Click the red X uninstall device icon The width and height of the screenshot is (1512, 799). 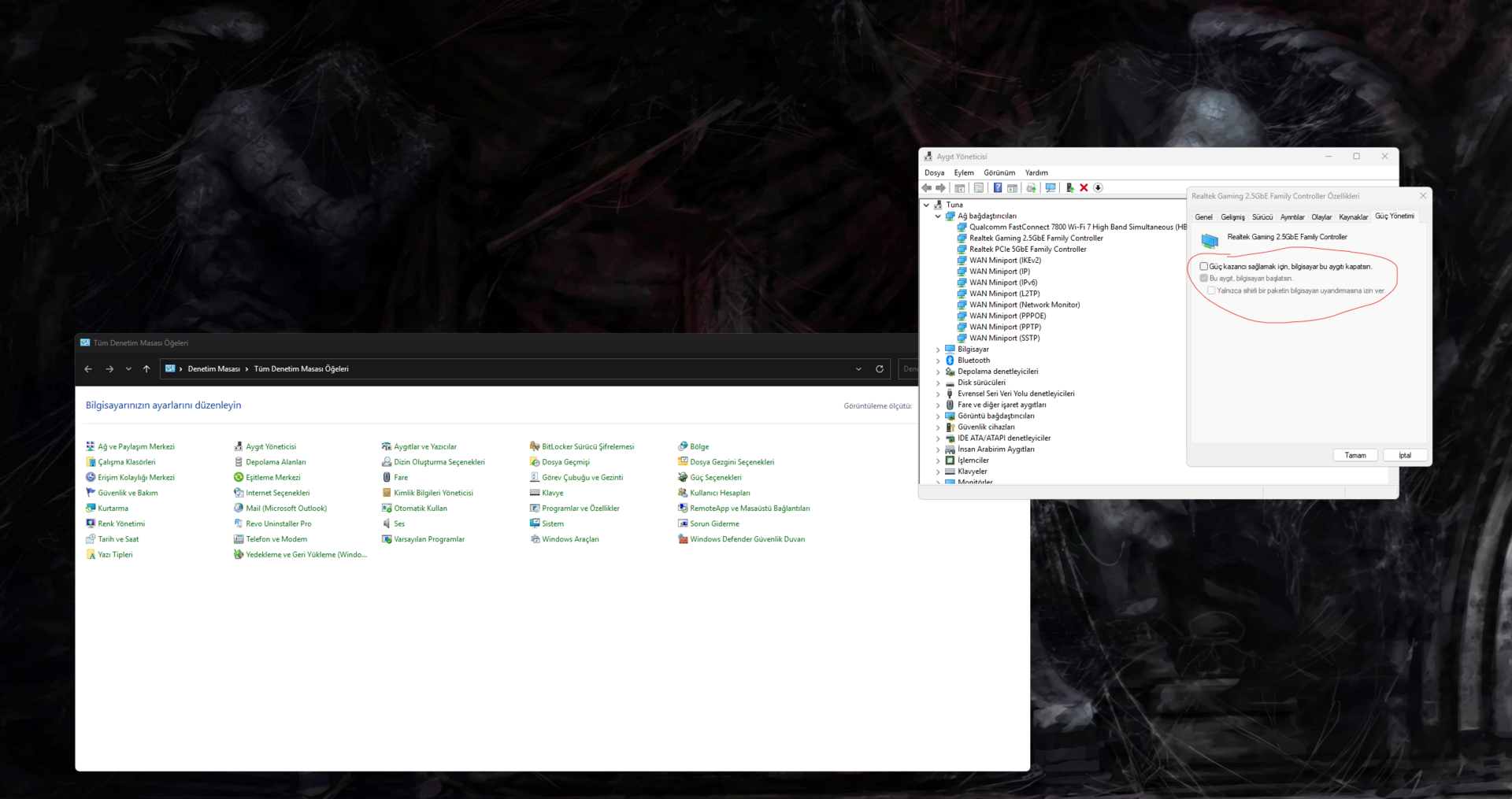(1084, 188)
